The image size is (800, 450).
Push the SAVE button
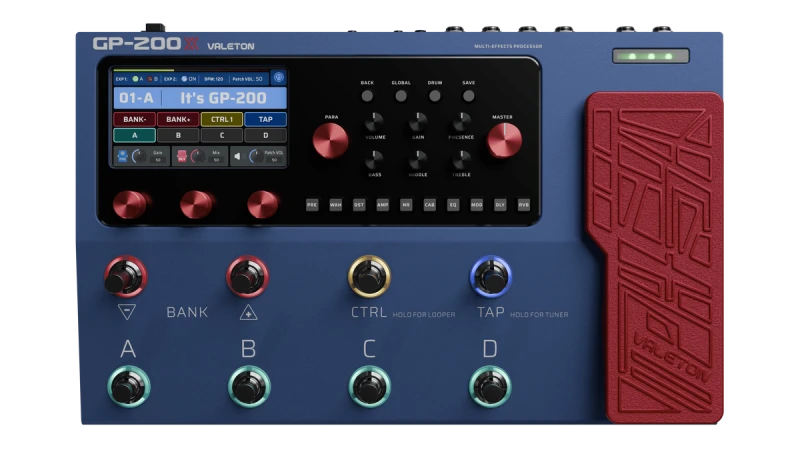pos(468,95)
